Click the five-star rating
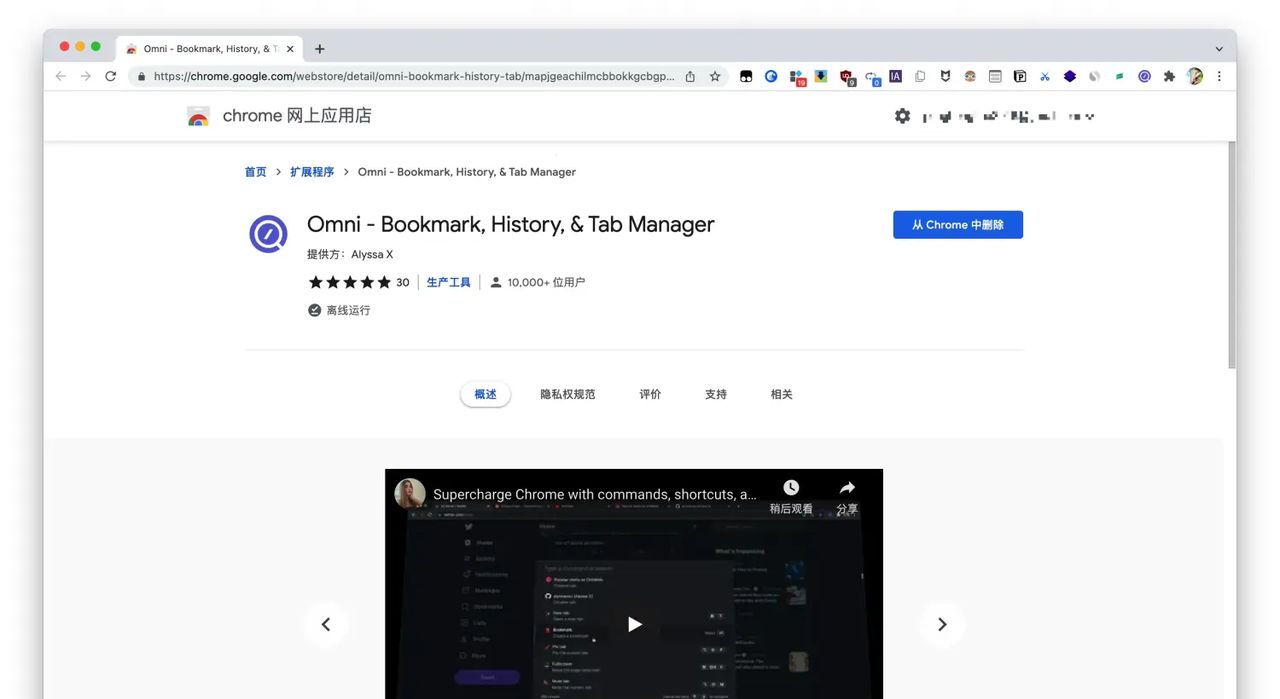 pos(350,283)
